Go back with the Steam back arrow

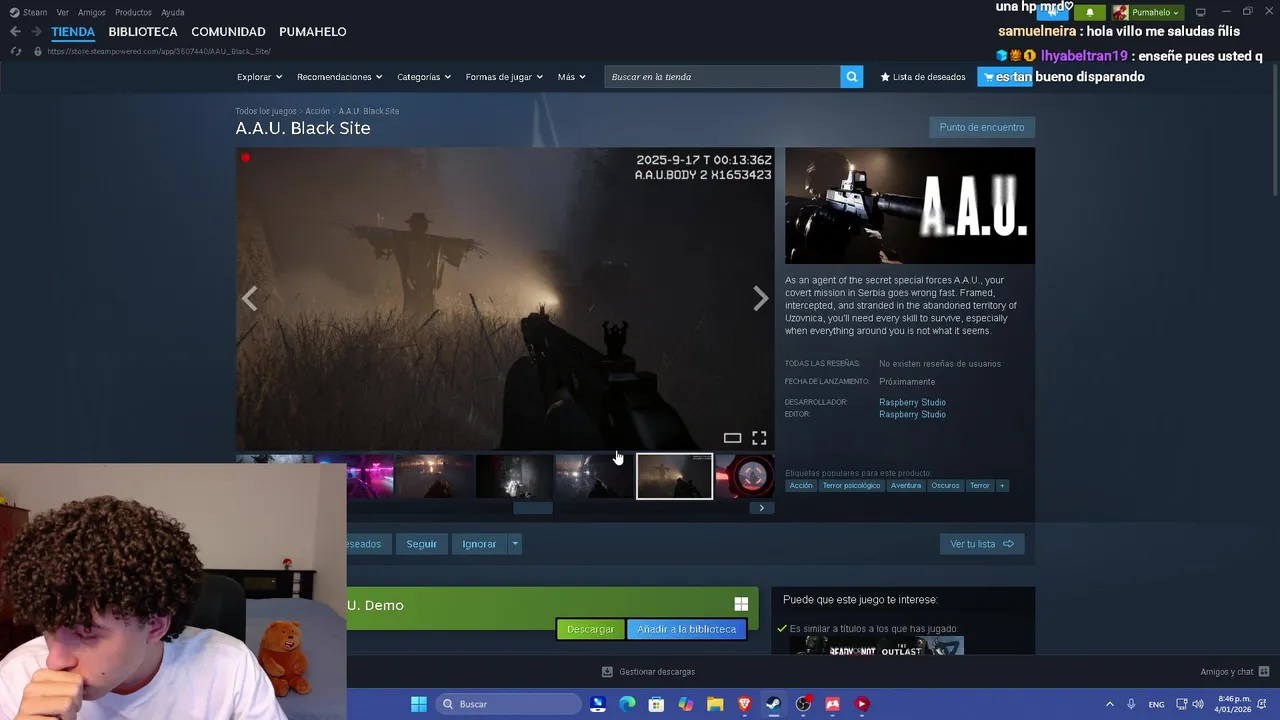(15, 32)
